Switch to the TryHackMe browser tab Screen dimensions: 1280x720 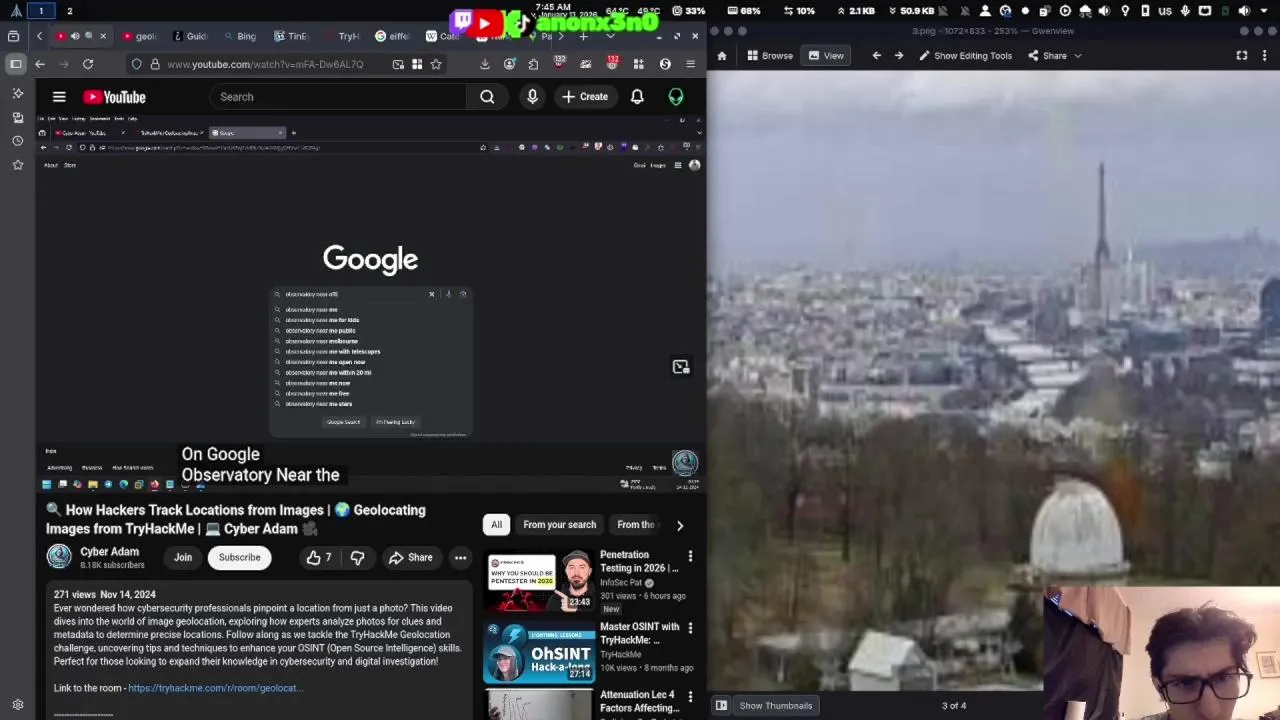click(x=343, y=36)
